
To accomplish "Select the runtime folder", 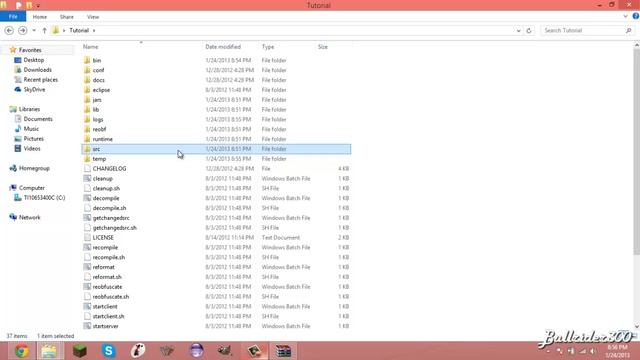I will pyautogui.click(x=216, y=139).
